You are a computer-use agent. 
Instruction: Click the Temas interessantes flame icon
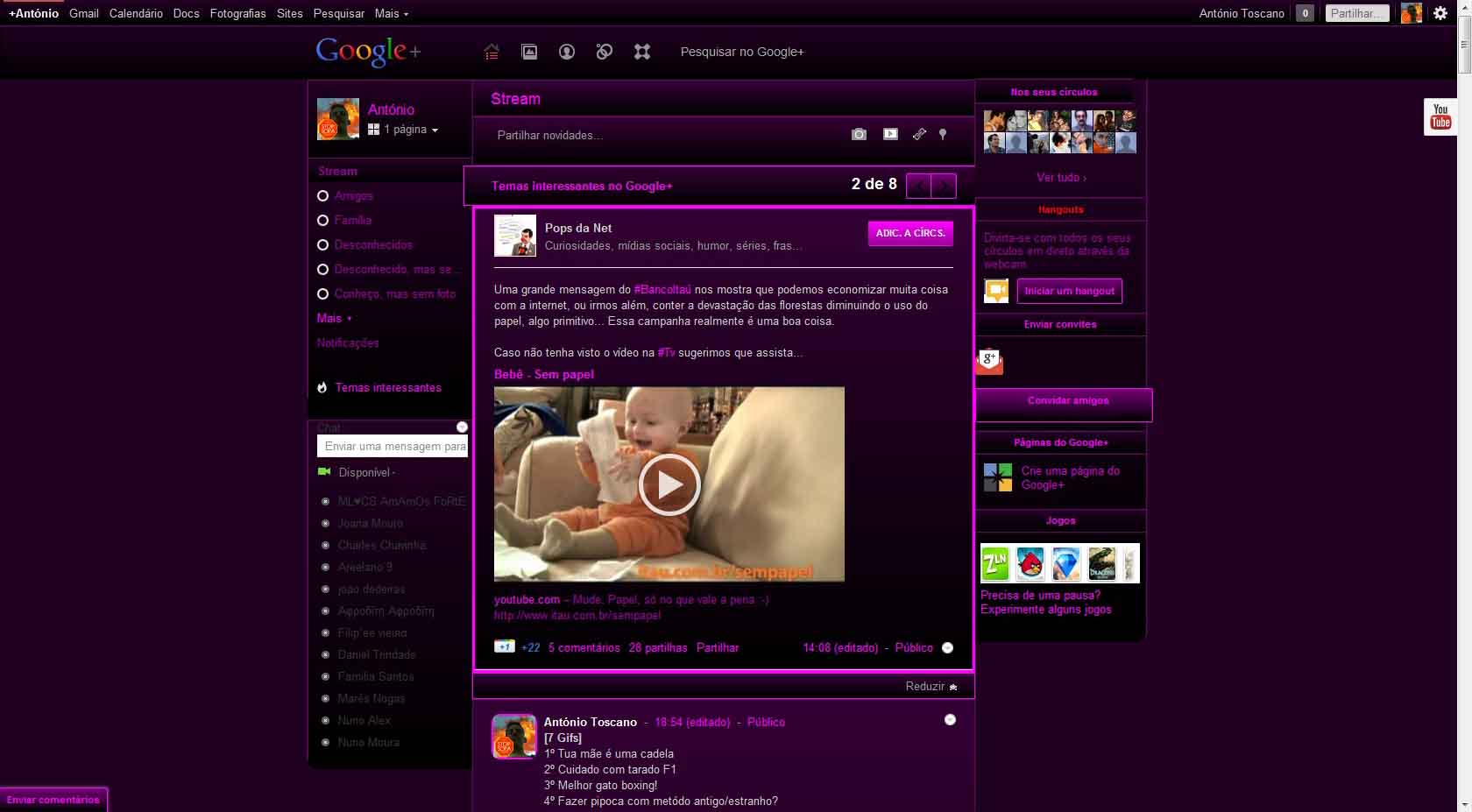pos(322,387)
